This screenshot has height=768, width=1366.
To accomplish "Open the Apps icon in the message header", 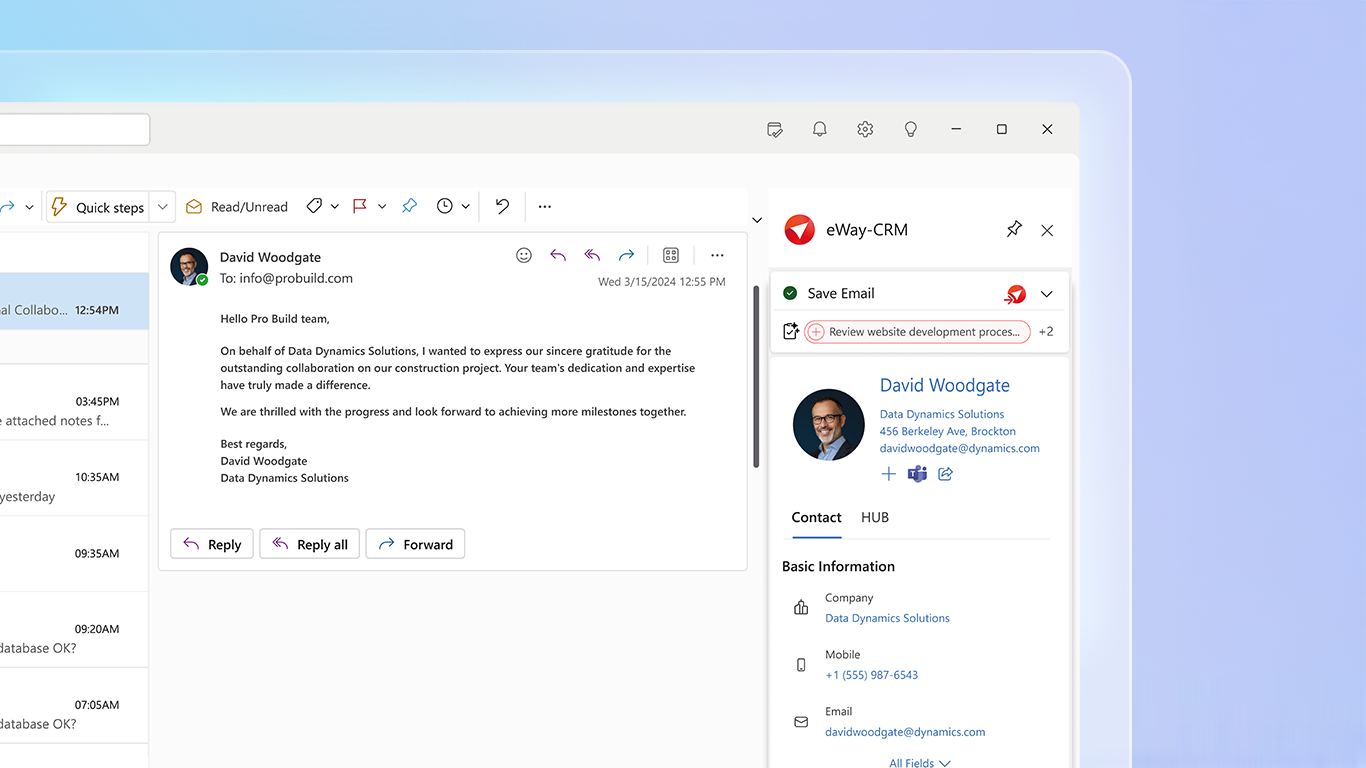I will [670, 255].
